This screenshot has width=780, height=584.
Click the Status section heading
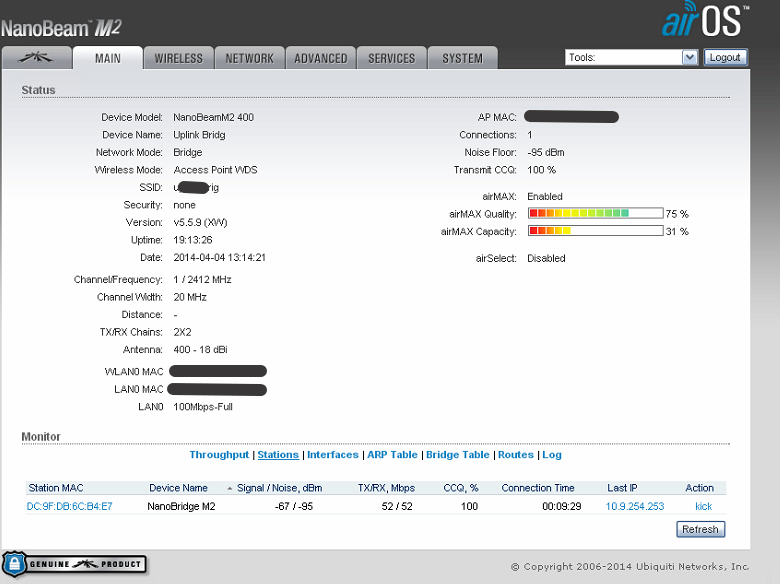[38, 90]
